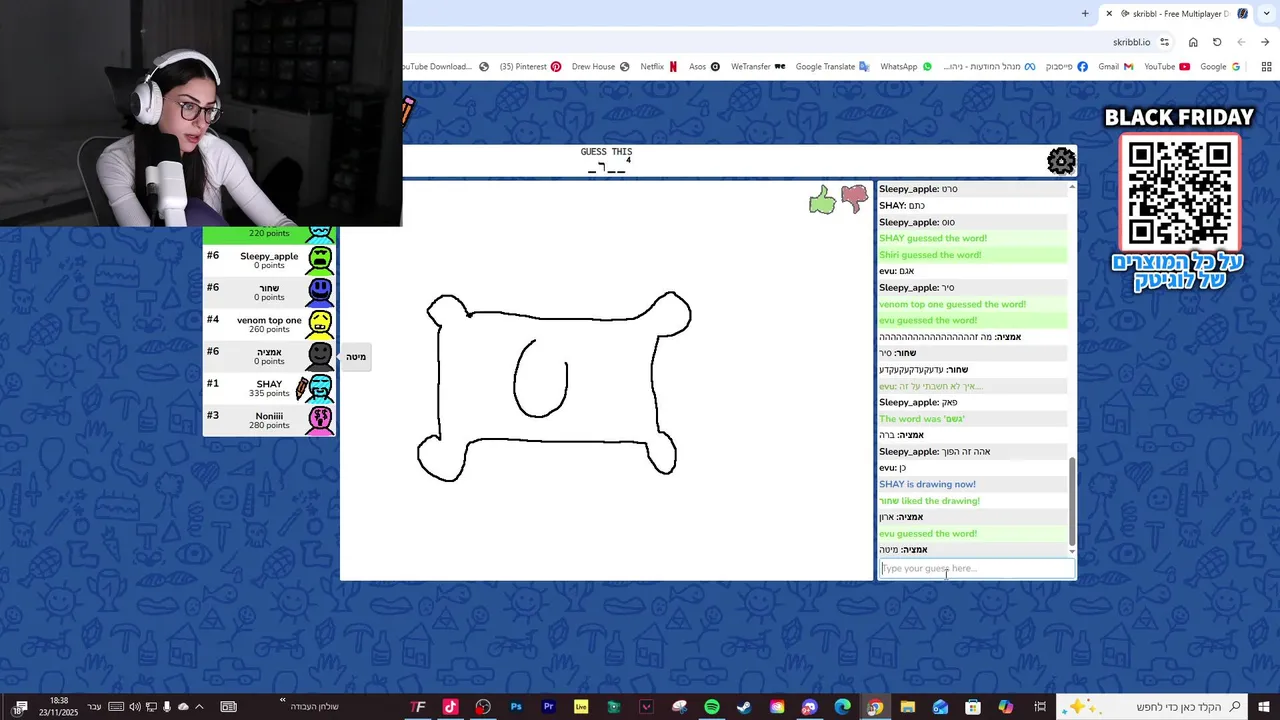Image resolution: width=1280 pixels, height=720 pixels.
Task: Open Chrome from the taskbar
Action: (x=875, y=707)
